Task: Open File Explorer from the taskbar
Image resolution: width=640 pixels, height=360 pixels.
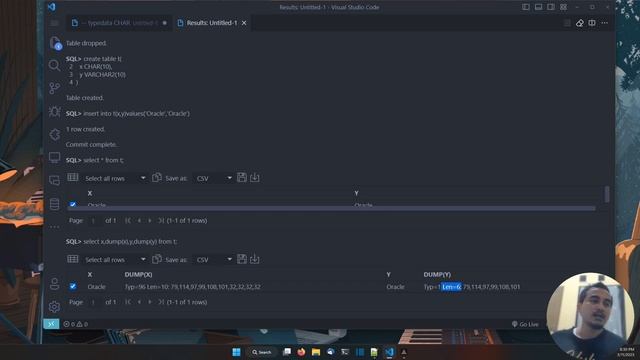Action: click(x=316, y=352)
